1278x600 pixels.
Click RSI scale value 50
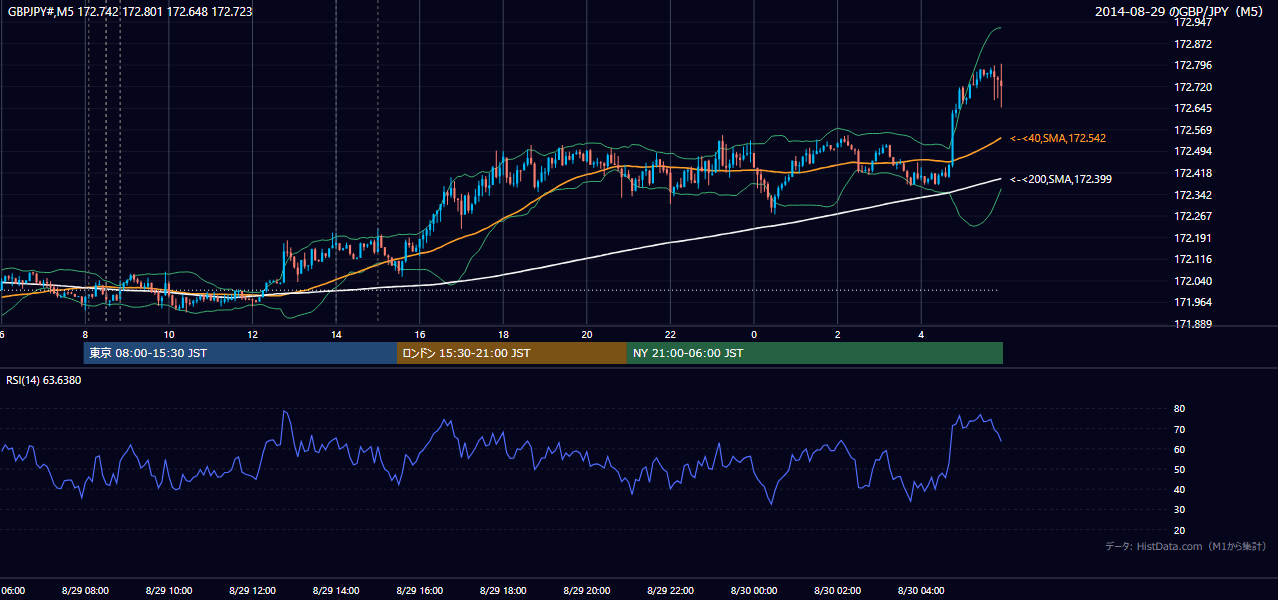tap(1180, 469)
